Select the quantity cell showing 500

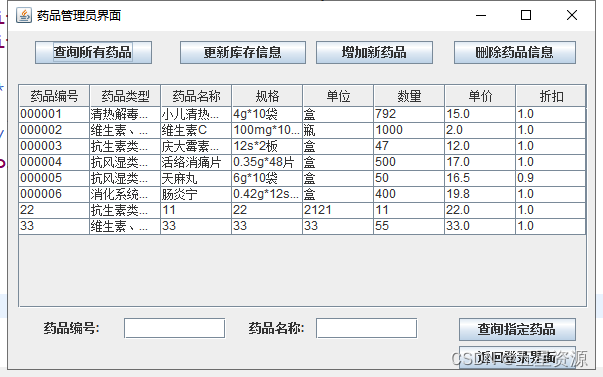pos(409,162)
